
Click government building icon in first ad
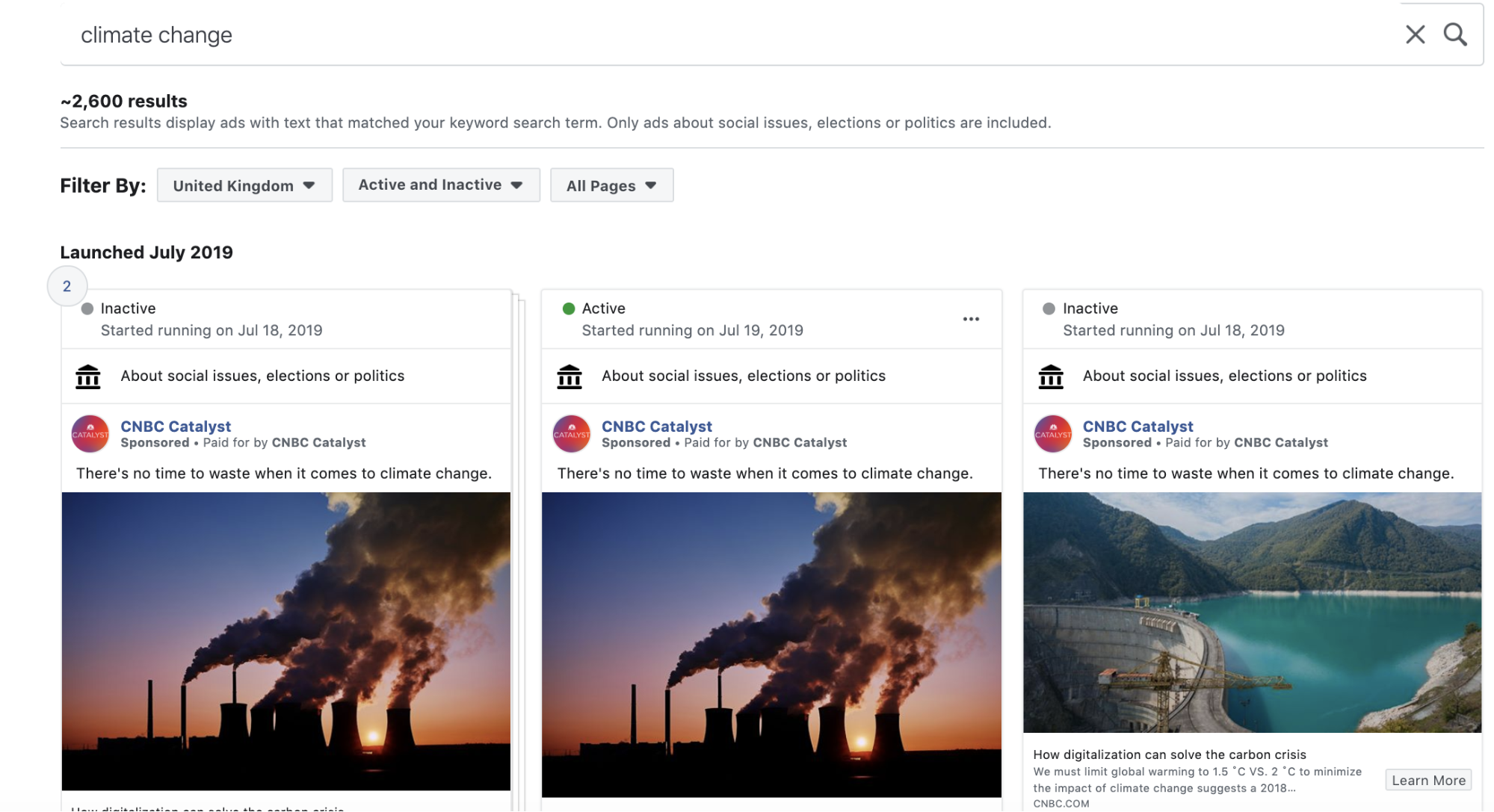88,376
